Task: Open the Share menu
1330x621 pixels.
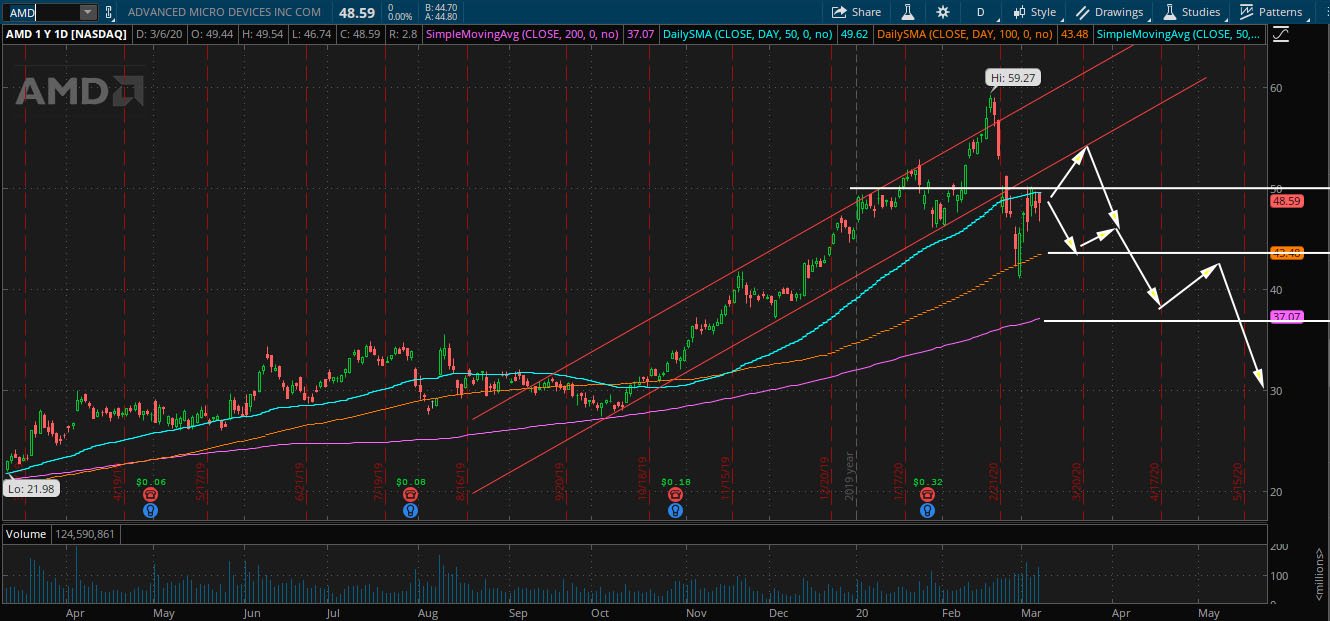Action: click(856, 12)
